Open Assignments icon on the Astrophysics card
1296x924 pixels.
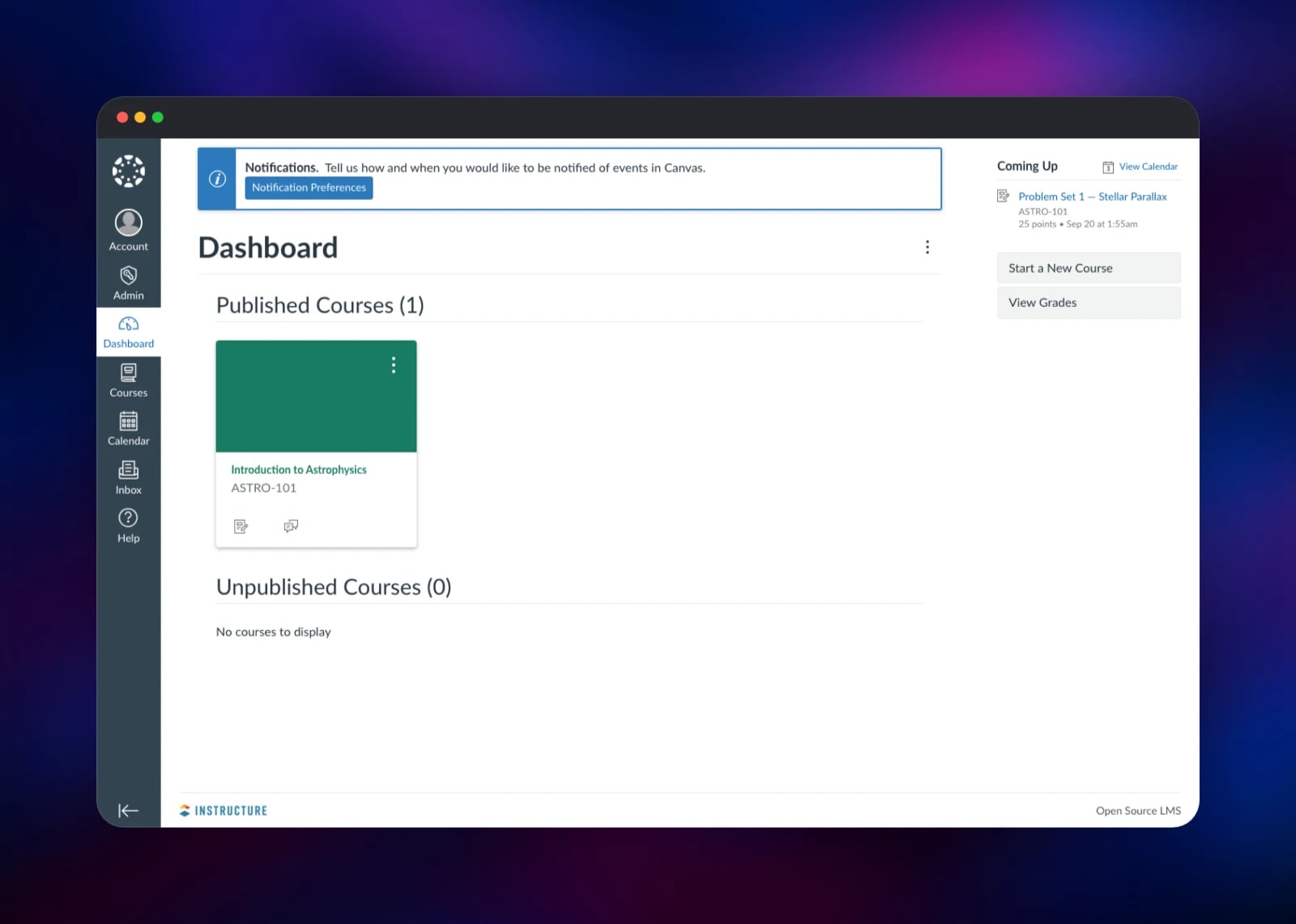(241, 526)
